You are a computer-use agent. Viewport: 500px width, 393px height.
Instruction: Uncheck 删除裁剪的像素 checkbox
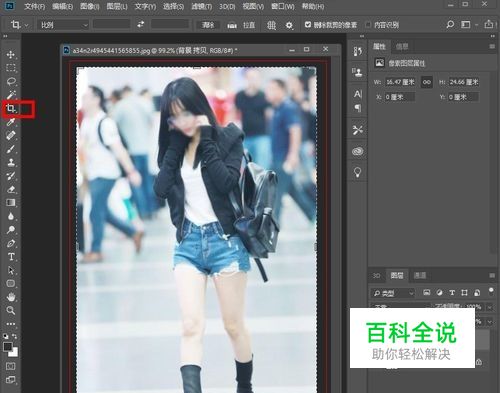coord(308,25)
